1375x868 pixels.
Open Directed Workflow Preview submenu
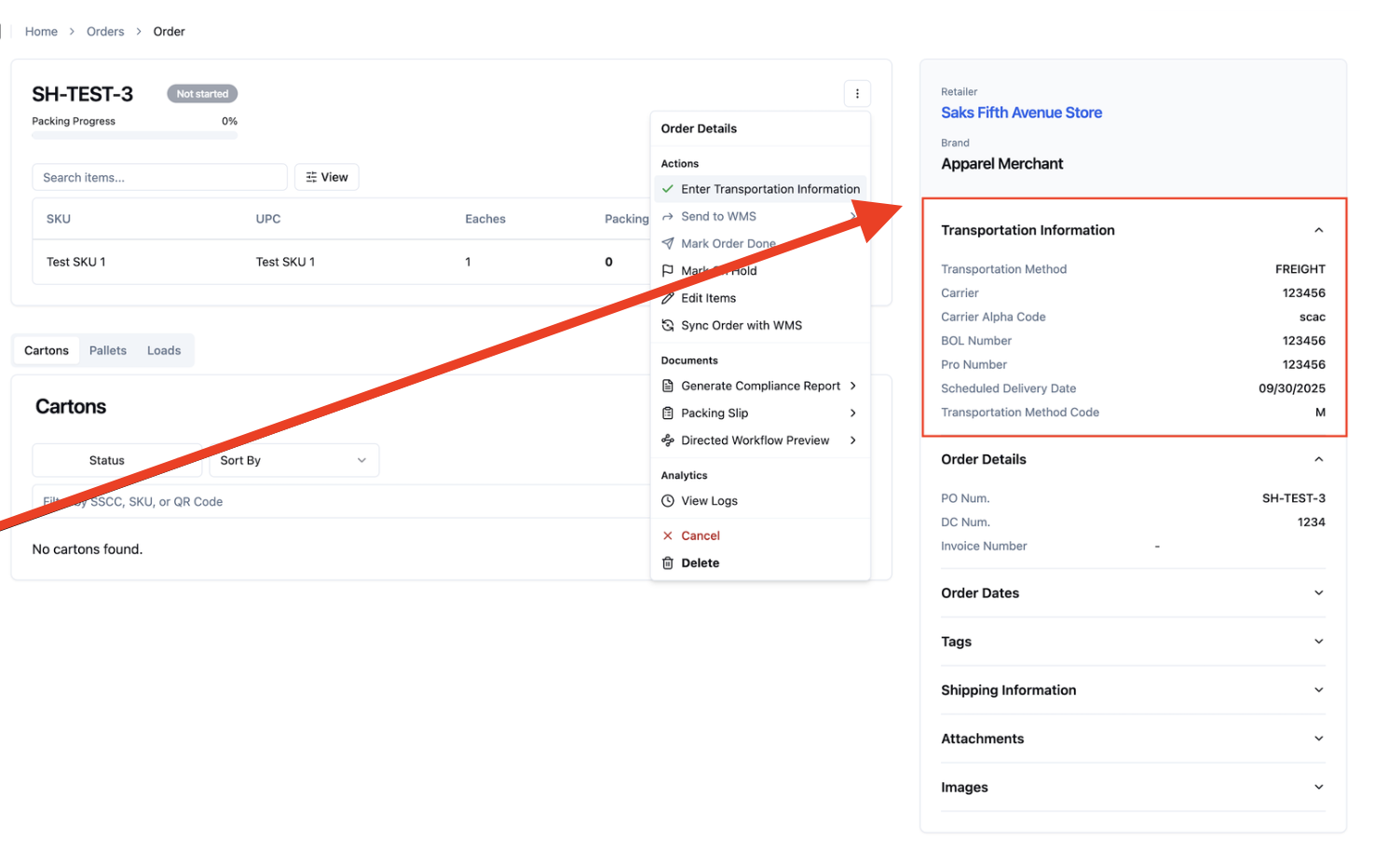pos(760,441)
